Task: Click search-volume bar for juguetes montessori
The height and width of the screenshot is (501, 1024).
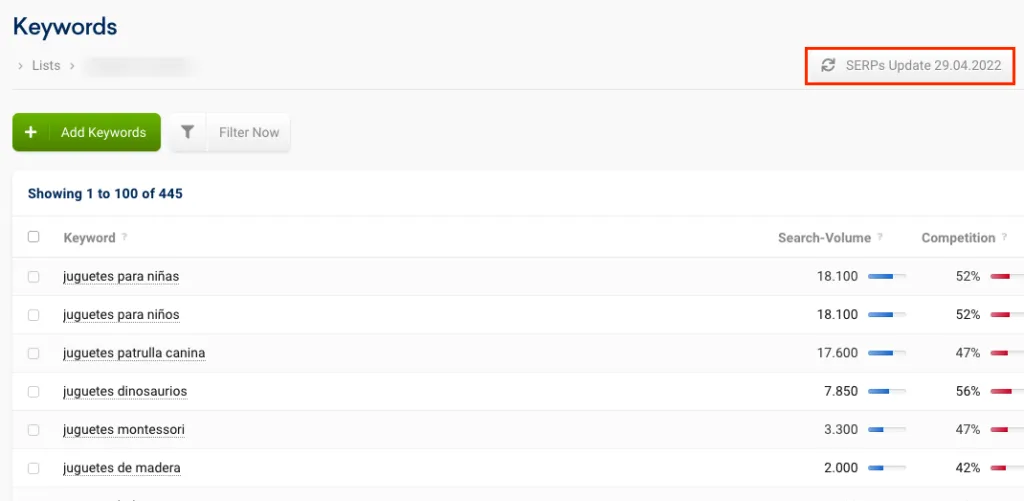Action: tap(886, 430)
